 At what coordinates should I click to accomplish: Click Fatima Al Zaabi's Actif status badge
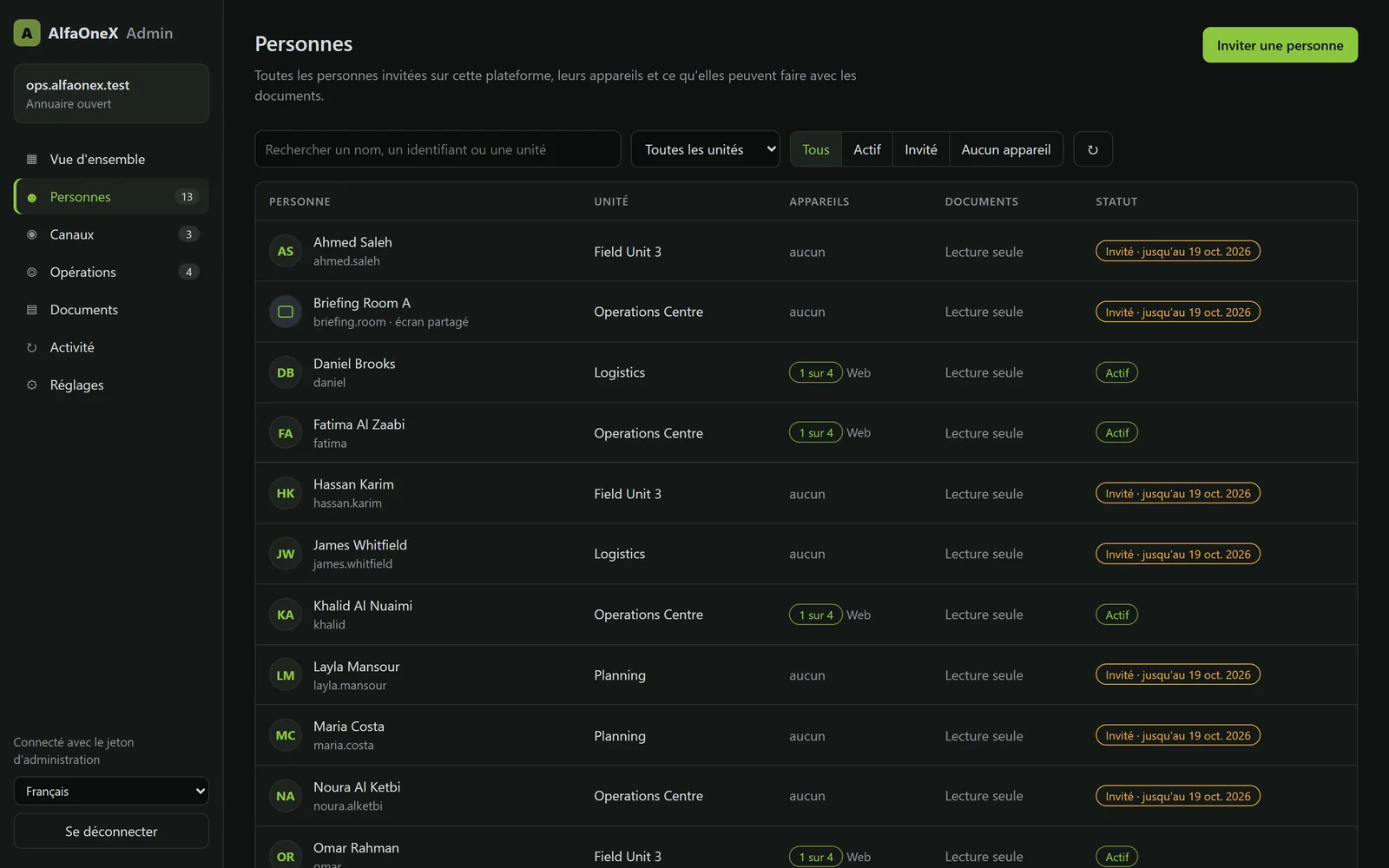click(x=1117, y=432)
